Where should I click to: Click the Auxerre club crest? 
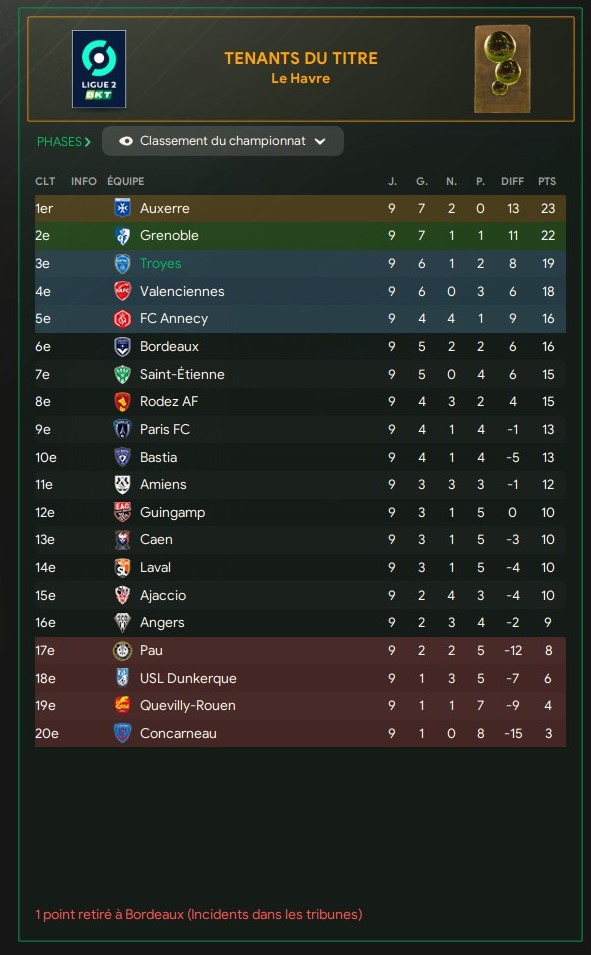click(122, 208)
